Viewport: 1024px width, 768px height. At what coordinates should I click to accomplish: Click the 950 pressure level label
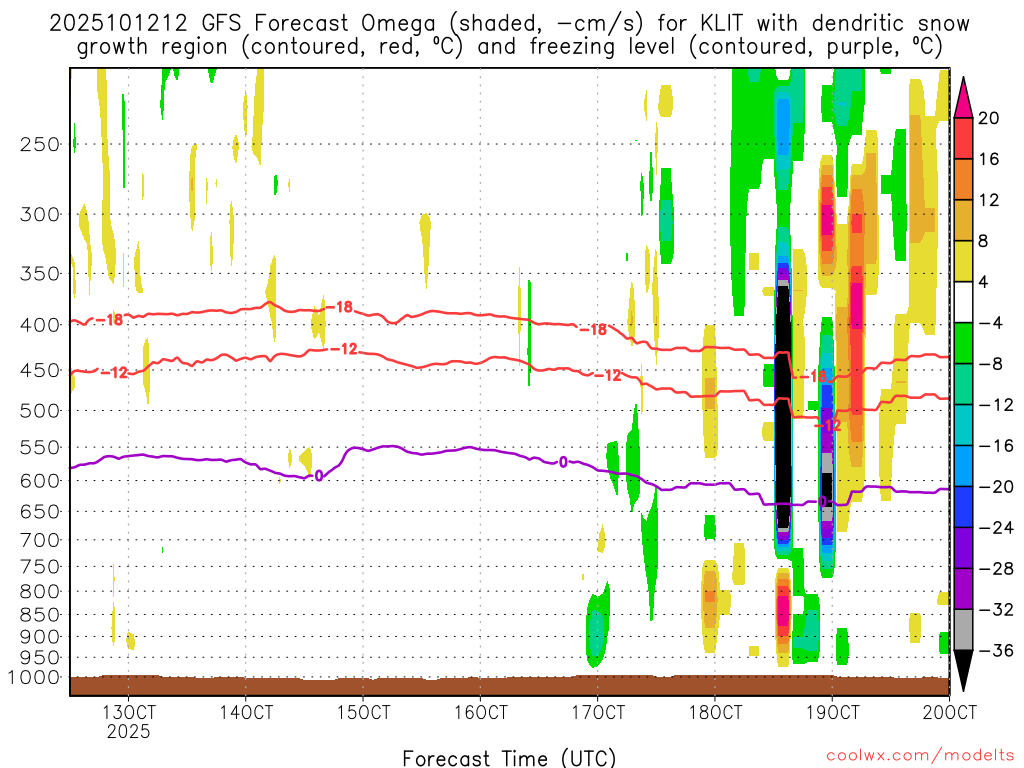pyautogui.click(x=40, y=658)
